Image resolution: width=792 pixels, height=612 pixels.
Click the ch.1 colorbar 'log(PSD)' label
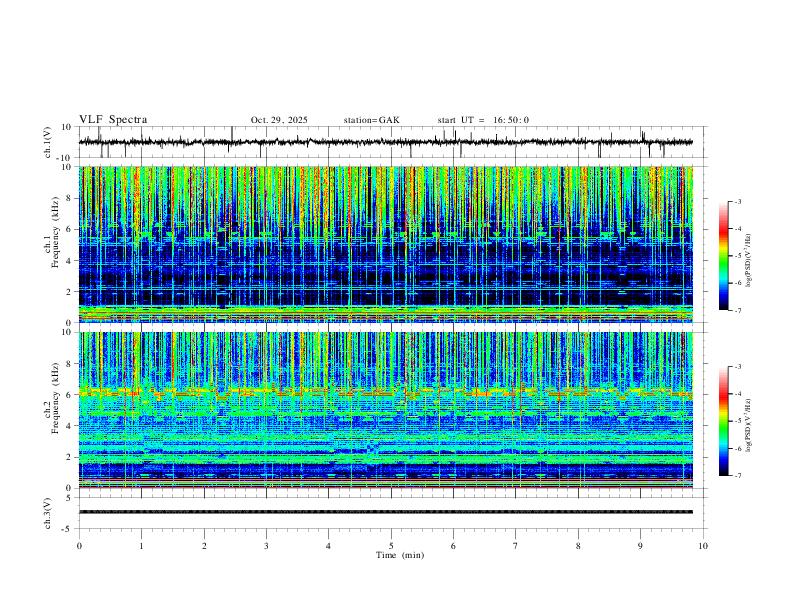[748, 261]
